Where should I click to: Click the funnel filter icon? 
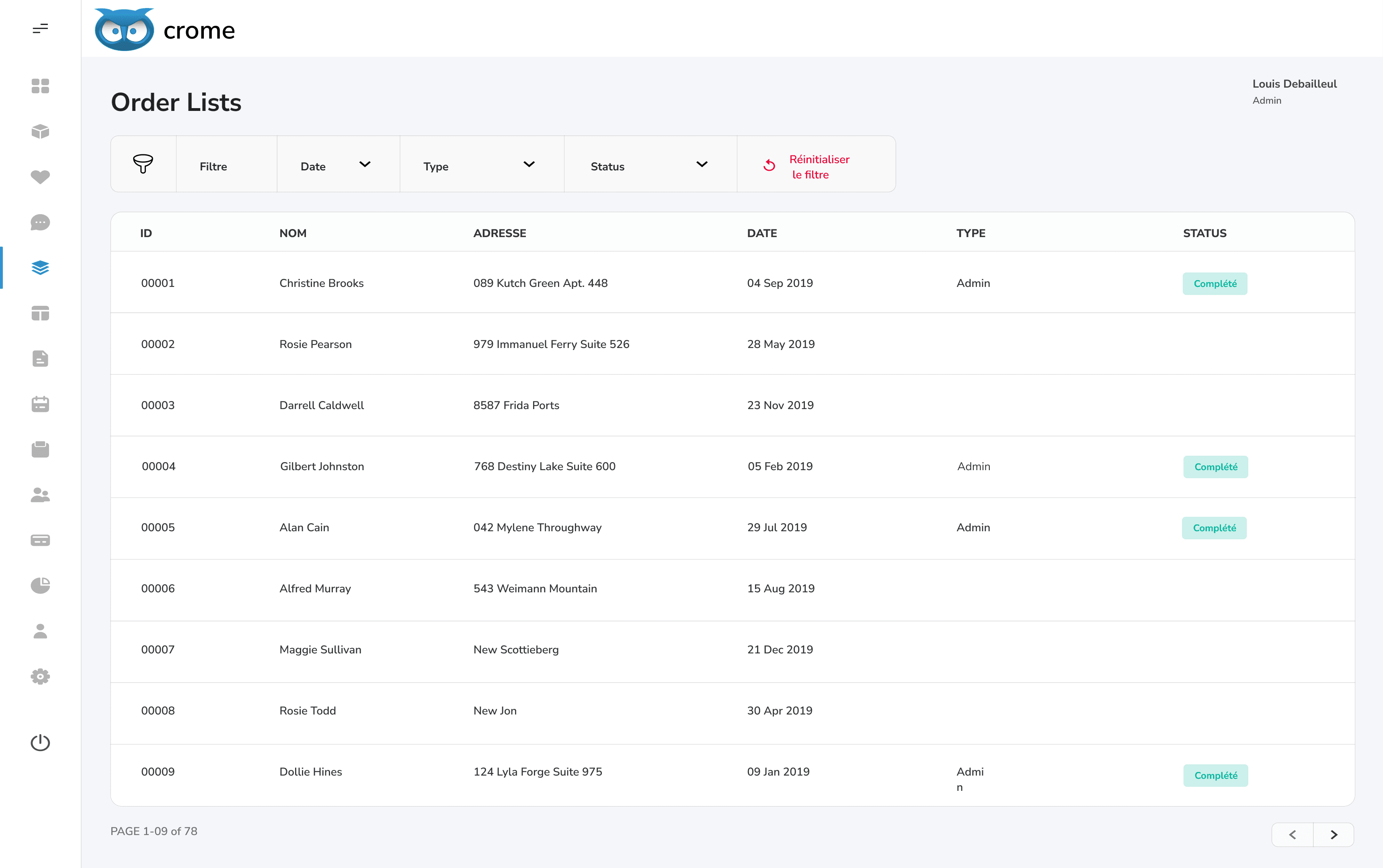[x=143, y=164]
